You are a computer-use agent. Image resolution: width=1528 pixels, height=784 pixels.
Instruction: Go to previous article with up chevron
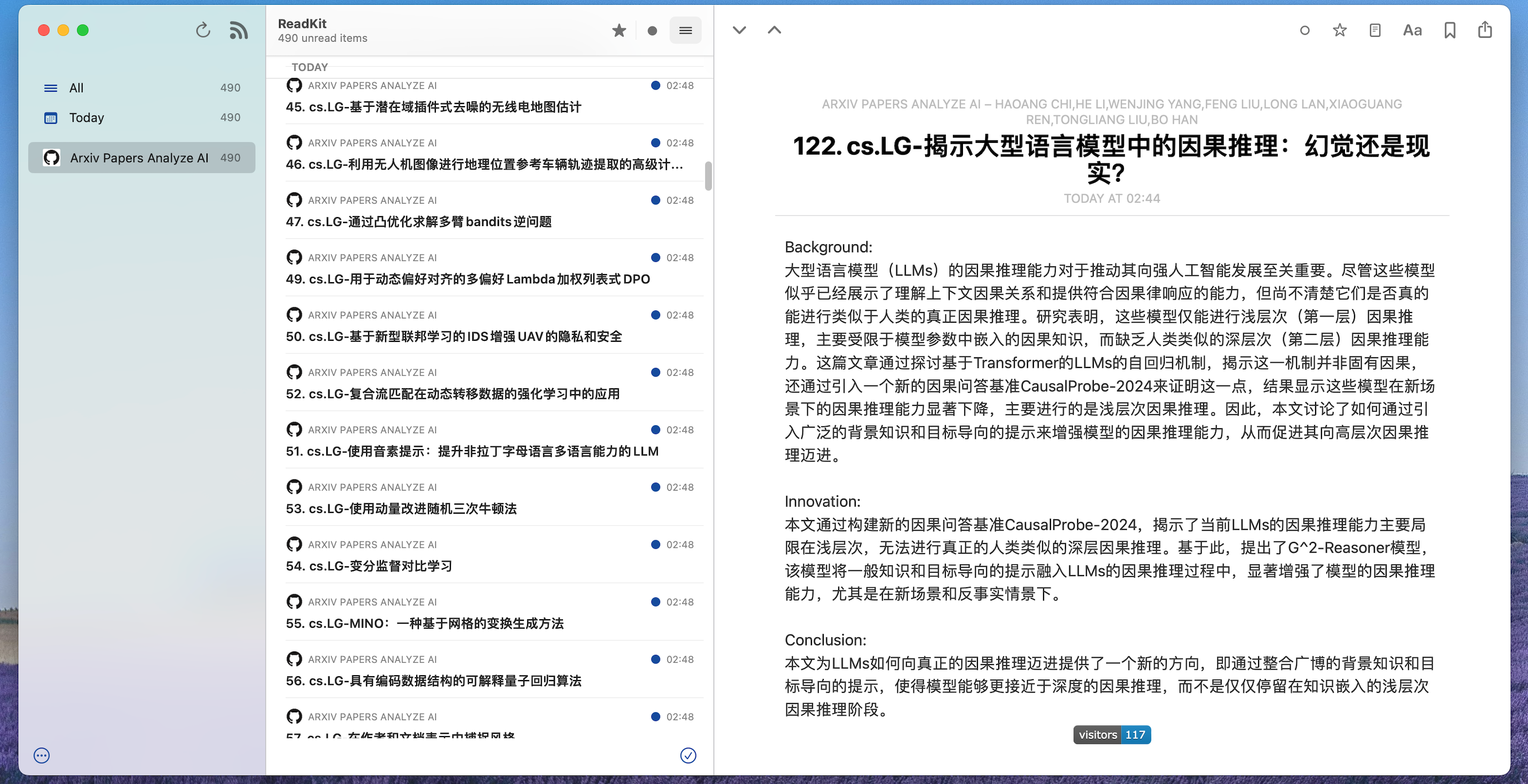(x=774, y=30)
